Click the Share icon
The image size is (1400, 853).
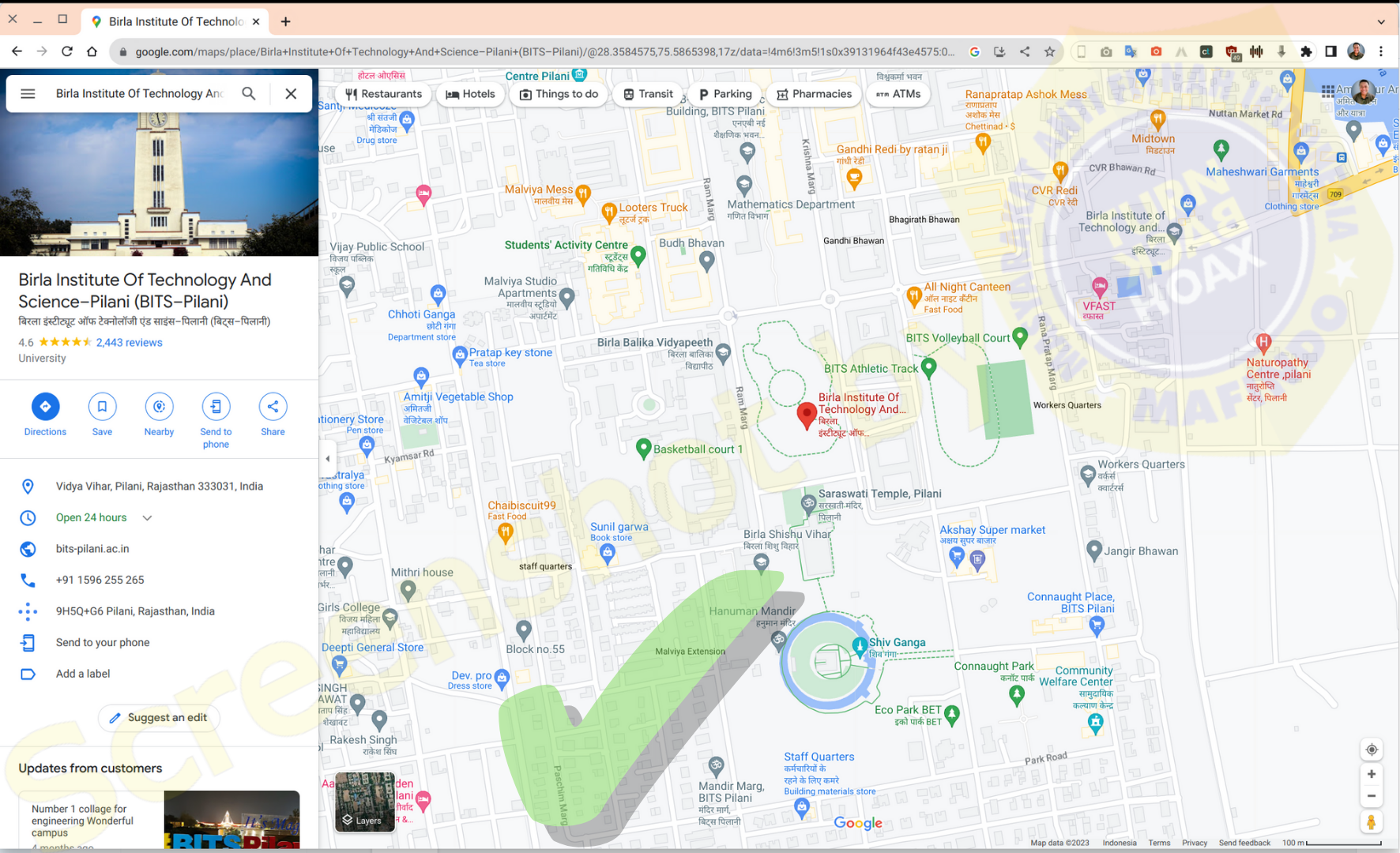(x=273, y=406)
